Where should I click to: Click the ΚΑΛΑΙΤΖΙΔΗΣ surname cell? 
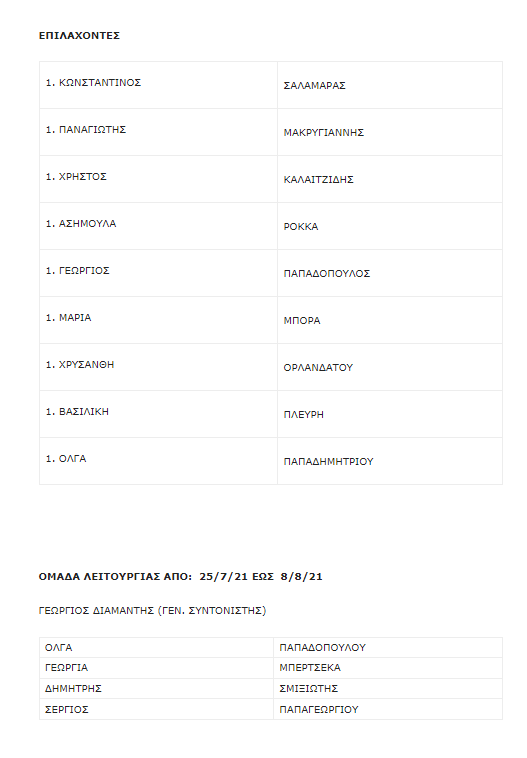(390, 179)
